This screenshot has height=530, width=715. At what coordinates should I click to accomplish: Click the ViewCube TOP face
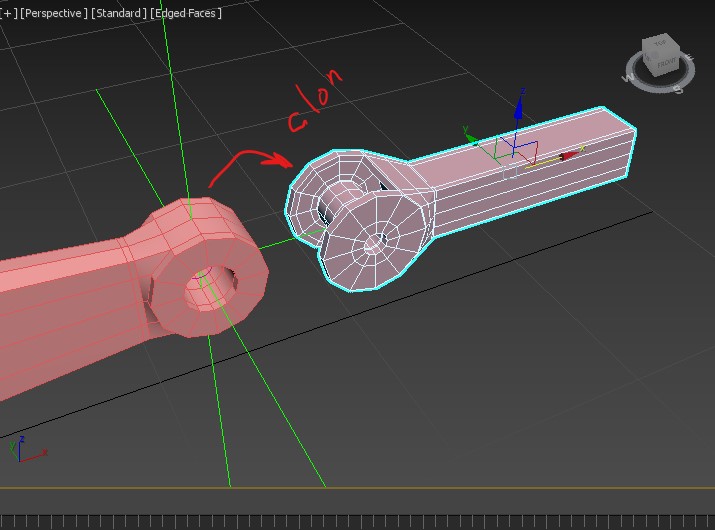[660, 44]
